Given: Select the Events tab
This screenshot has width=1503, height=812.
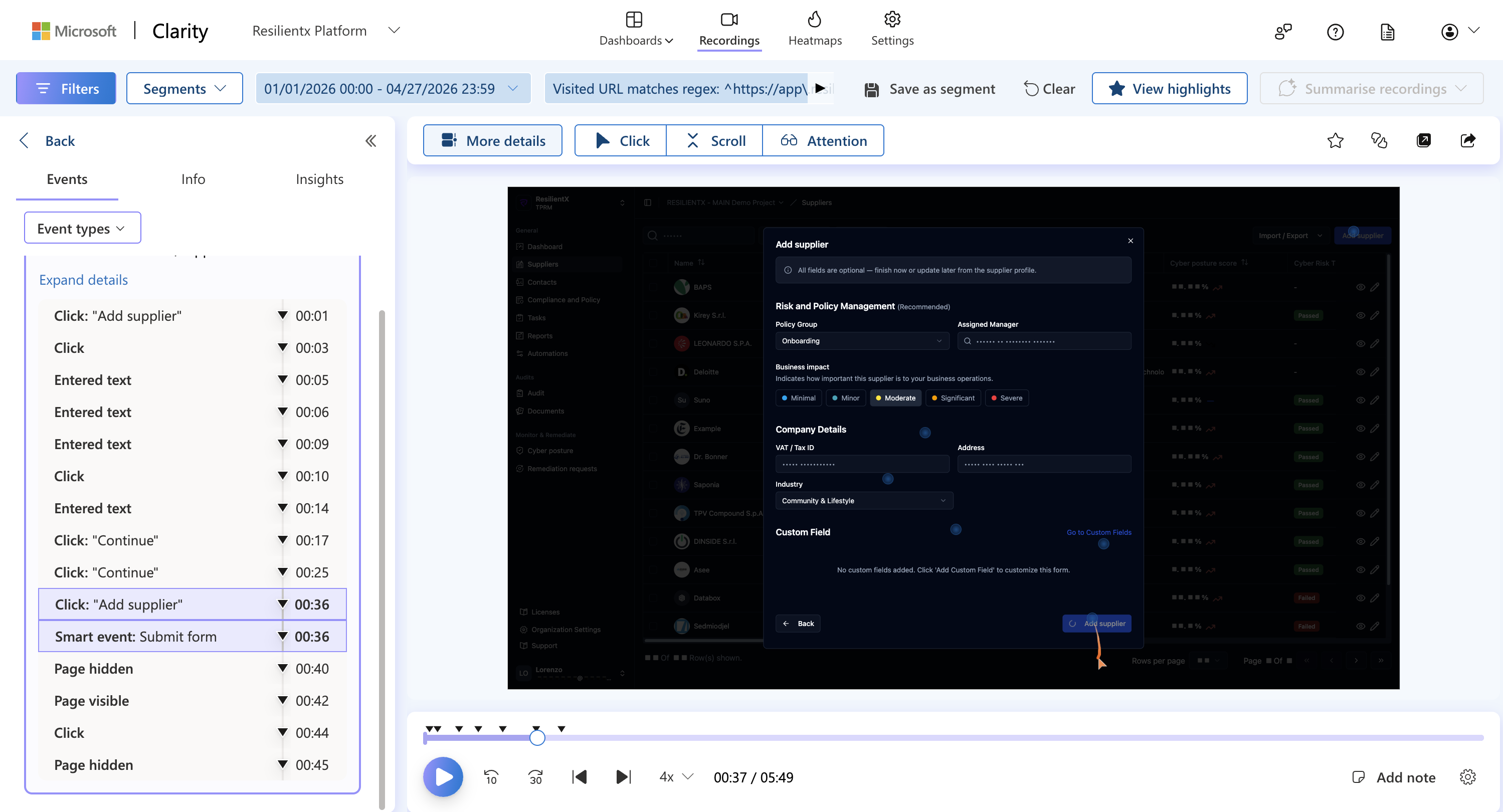Looking at the screenshot, I should point(67,179).
